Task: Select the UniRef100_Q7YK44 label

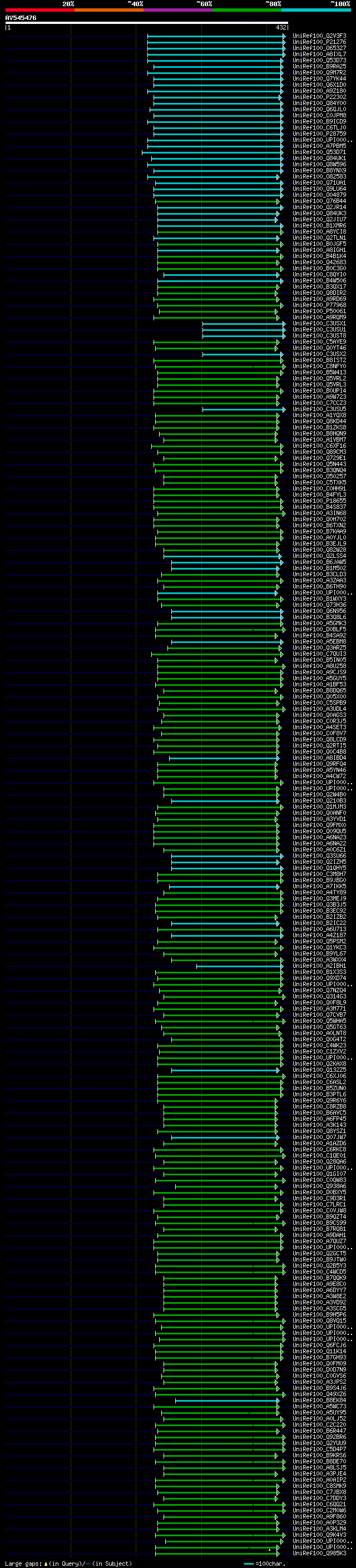Action: (319, 78)
